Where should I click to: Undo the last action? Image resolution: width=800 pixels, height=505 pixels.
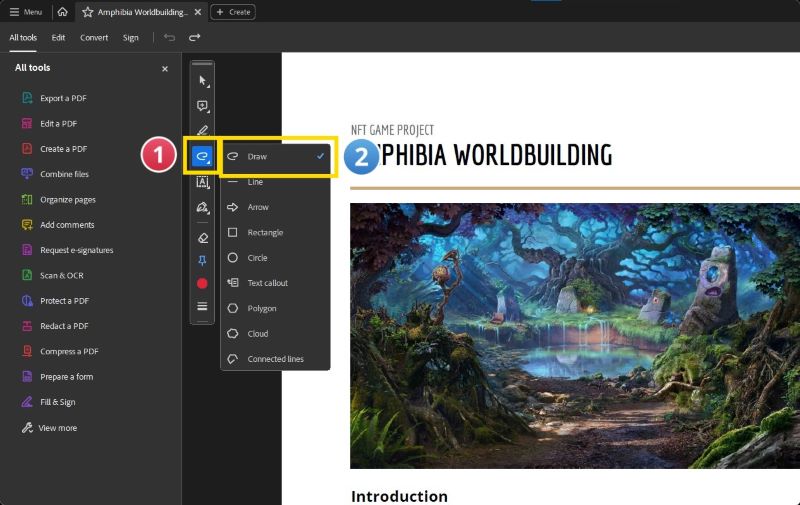[169, 37]
